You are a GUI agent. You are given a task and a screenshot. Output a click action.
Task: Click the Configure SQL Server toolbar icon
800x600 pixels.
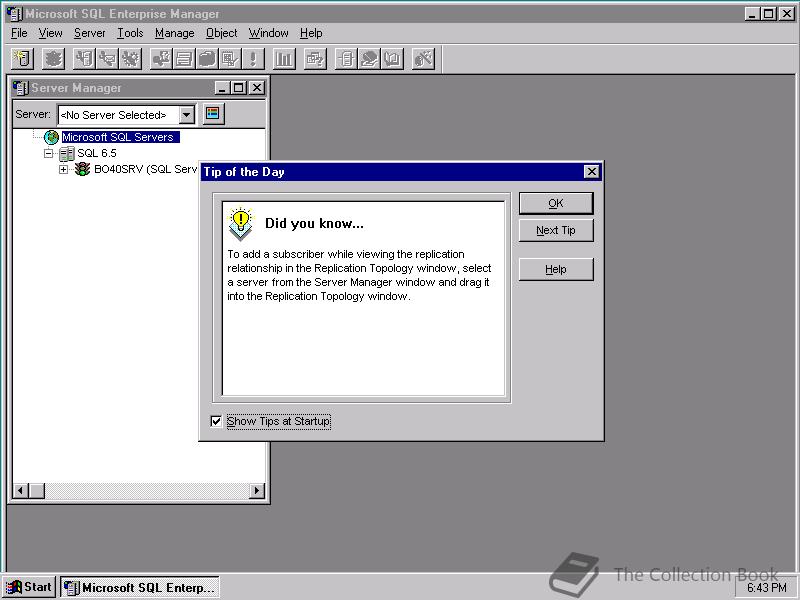(x=84, y=59)
